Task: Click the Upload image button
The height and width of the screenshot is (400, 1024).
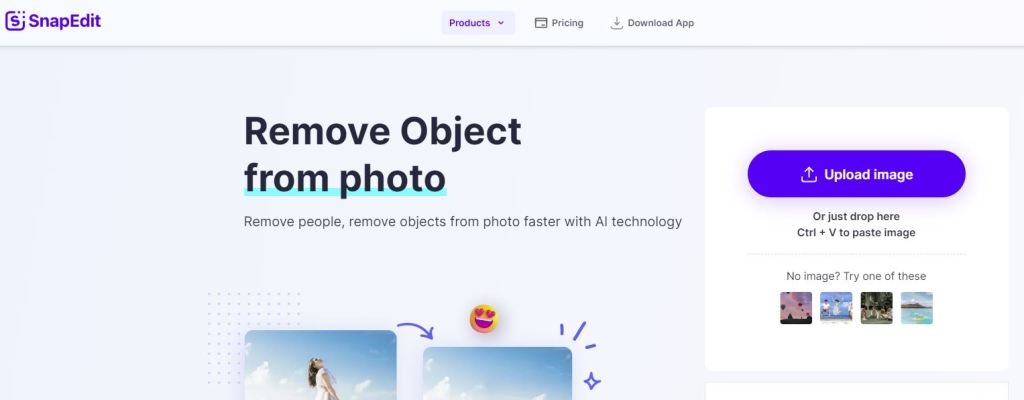Action: point(856,174)
